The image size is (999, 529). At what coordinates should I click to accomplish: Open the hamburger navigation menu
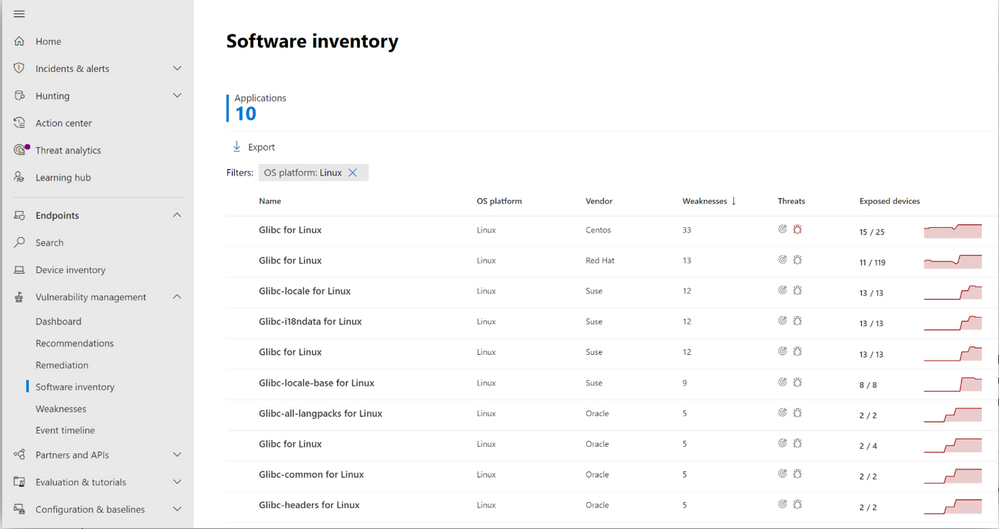(x=19, y=13)
